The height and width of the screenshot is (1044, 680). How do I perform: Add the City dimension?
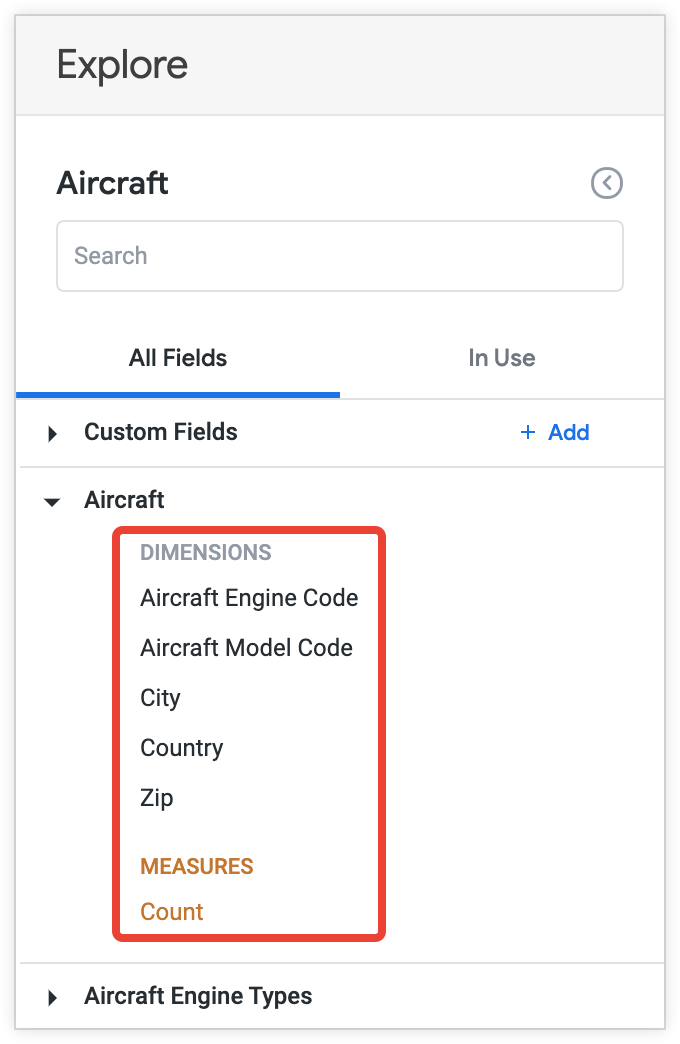click(x=160, y=698)
